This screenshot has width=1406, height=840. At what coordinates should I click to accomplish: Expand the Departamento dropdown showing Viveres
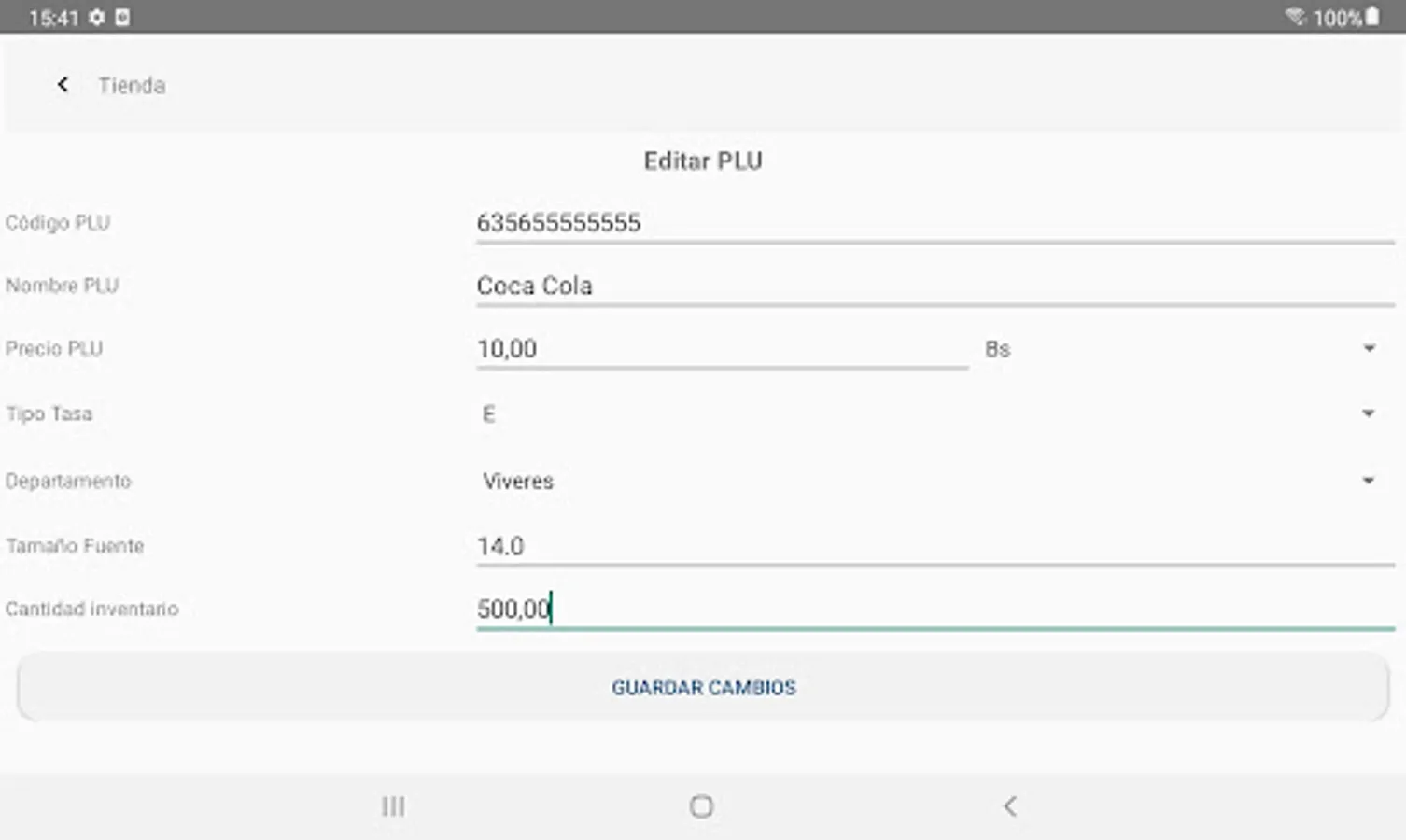(1369, 480)
